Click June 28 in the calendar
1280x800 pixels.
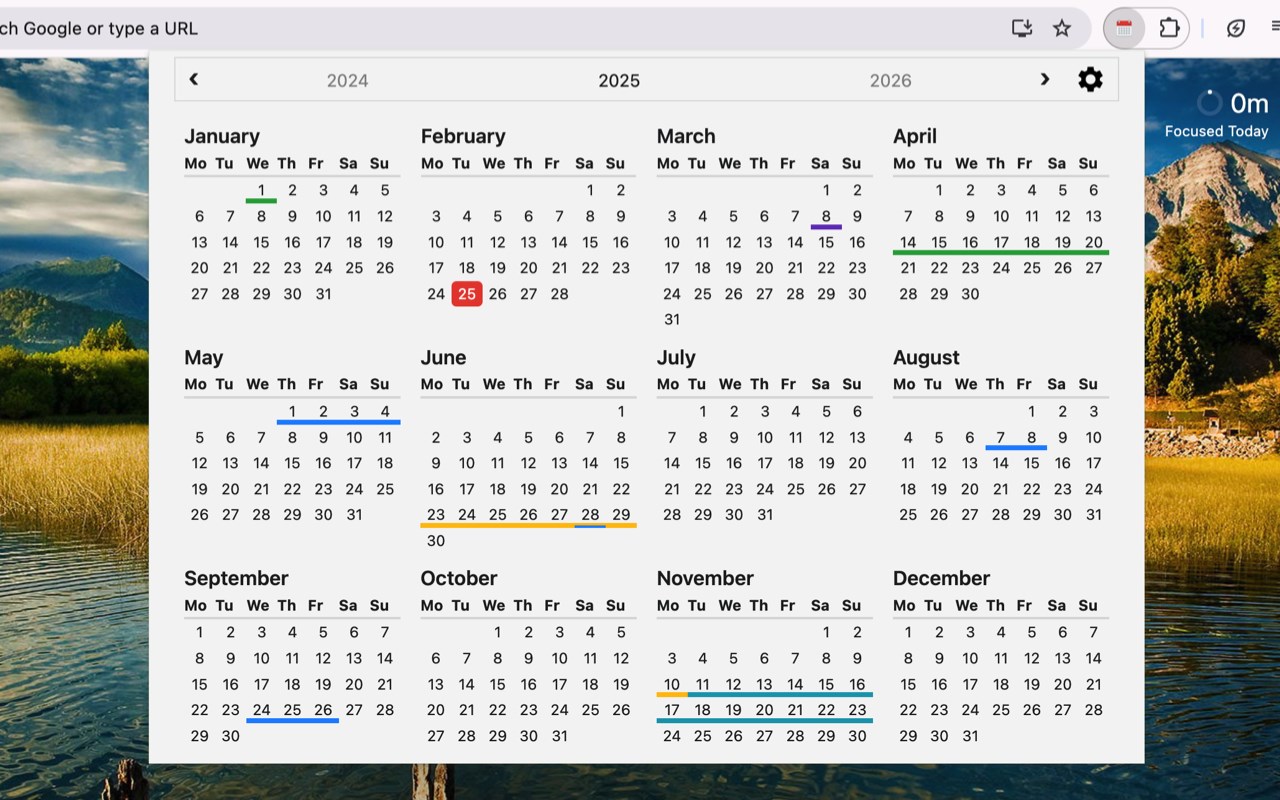pos(590,515)
